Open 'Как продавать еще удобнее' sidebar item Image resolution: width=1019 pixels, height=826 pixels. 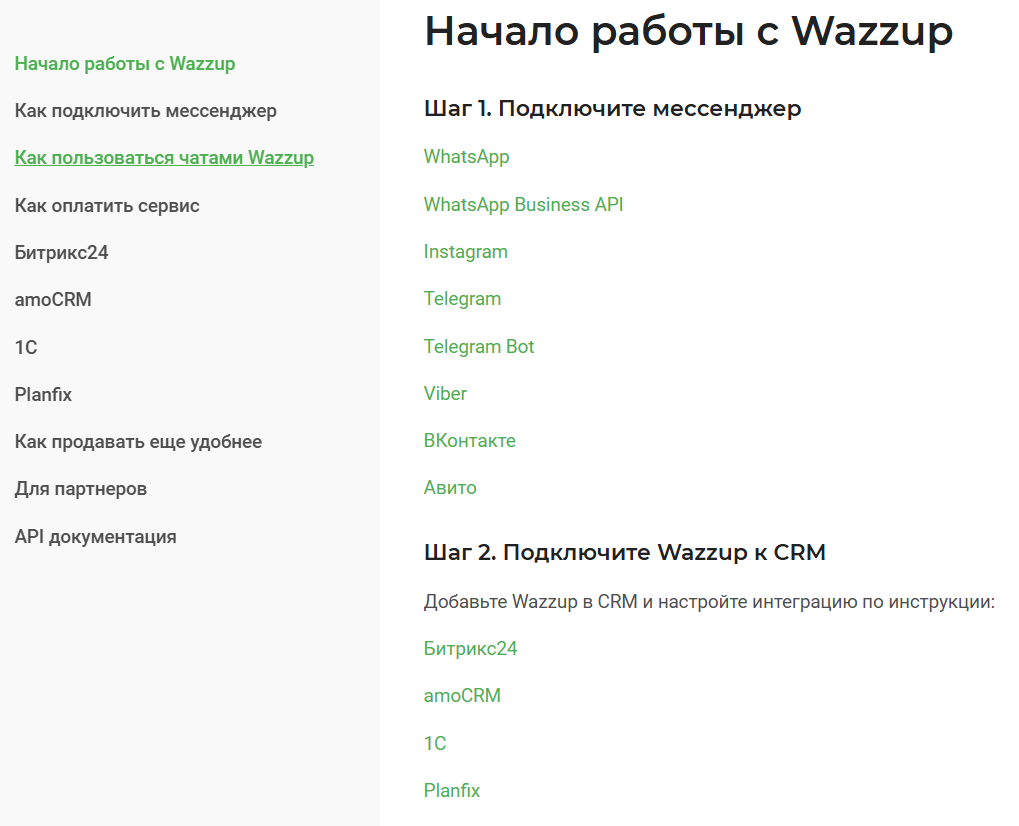[138, 442]
